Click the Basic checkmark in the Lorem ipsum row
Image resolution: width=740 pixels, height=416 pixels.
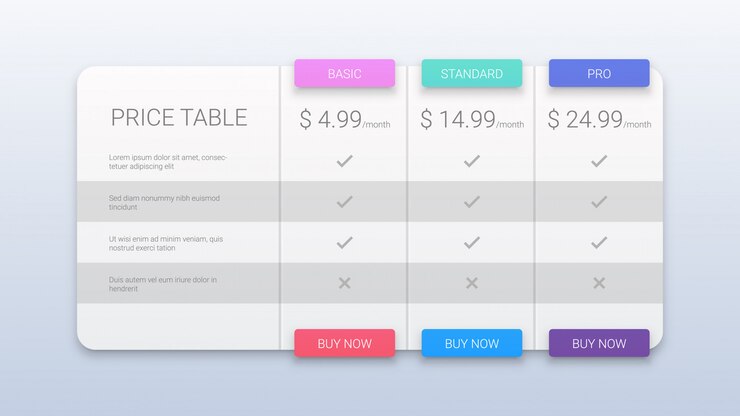coord(345,161)
